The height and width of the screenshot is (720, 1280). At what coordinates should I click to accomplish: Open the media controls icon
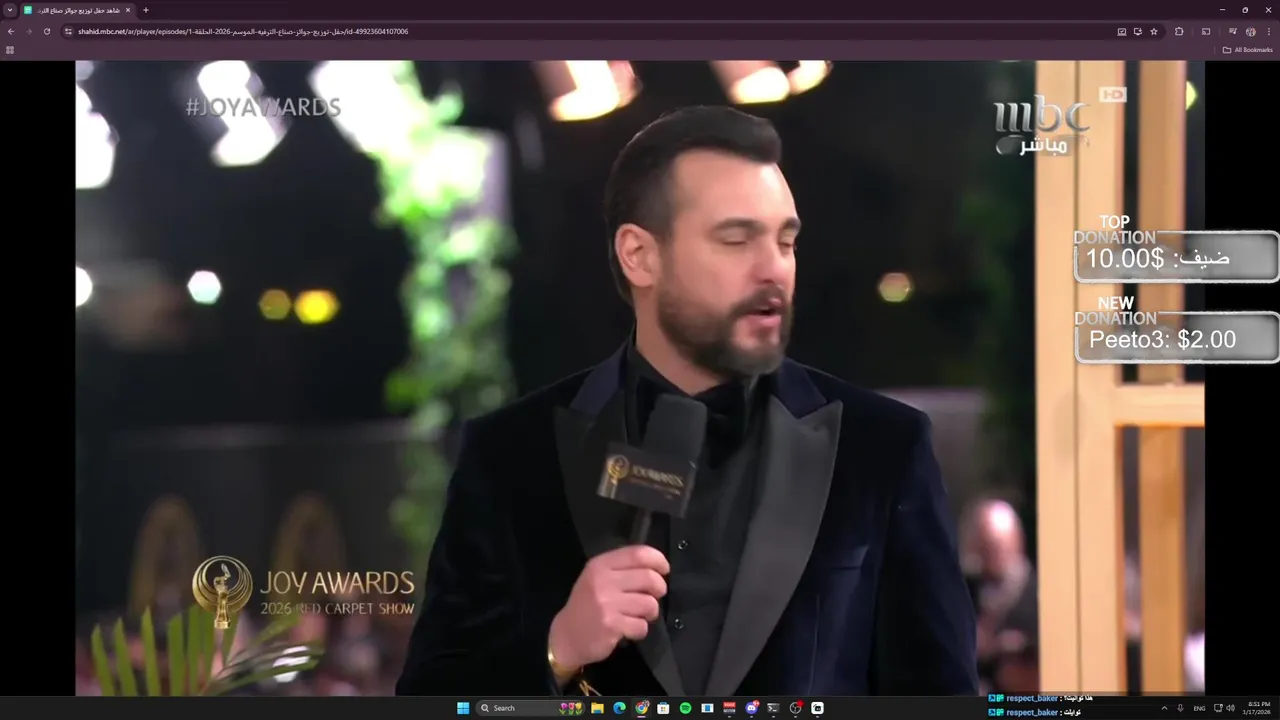click(1233, 31)
